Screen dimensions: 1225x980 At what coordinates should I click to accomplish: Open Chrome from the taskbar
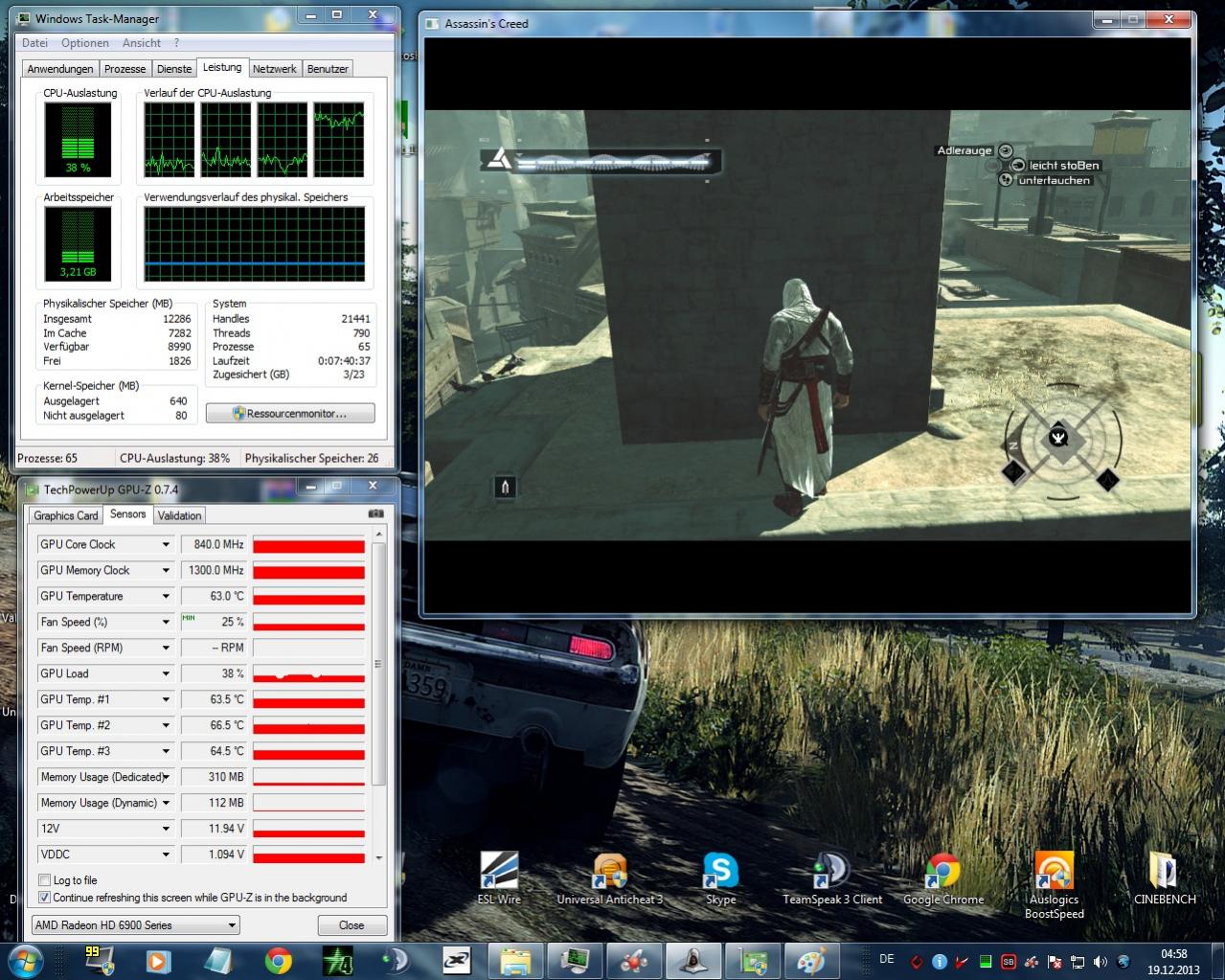click(x=279, y=961)
